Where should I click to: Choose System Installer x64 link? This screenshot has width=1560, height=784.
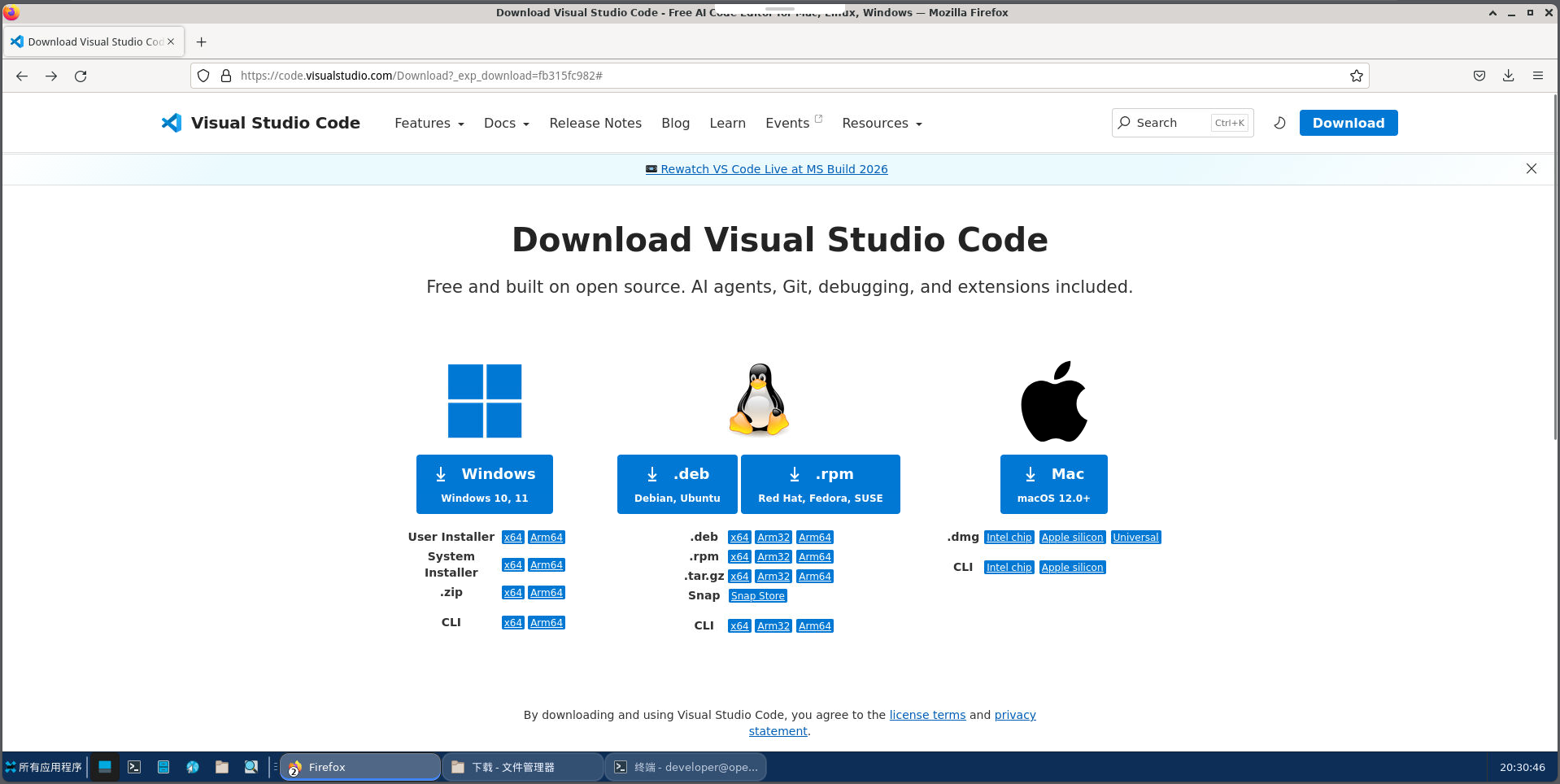(x=512, y=565)
